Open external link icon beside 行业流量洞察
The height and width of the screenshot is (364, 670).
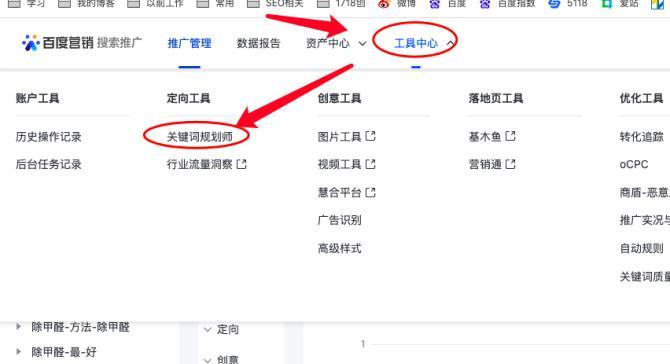[x=241, y=164]
